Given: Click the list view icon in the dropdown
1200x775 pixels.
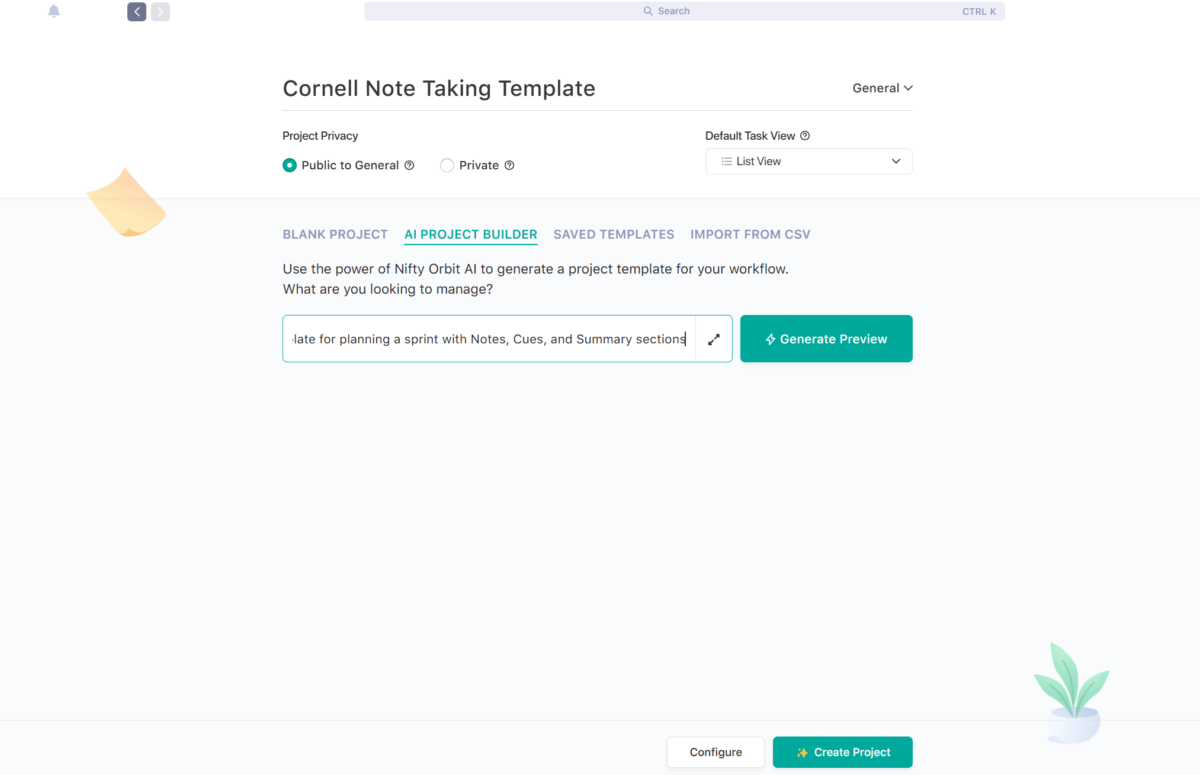Looking at the screenshot, I should click(726, 161).
